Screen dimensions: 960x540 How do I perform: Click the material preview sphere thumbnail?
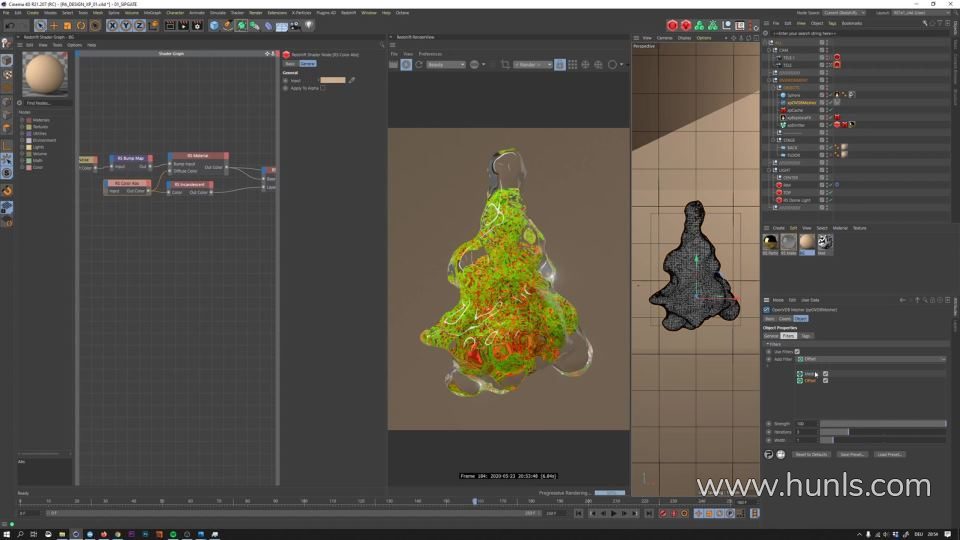pyautogui.click(x=45, y=73)
